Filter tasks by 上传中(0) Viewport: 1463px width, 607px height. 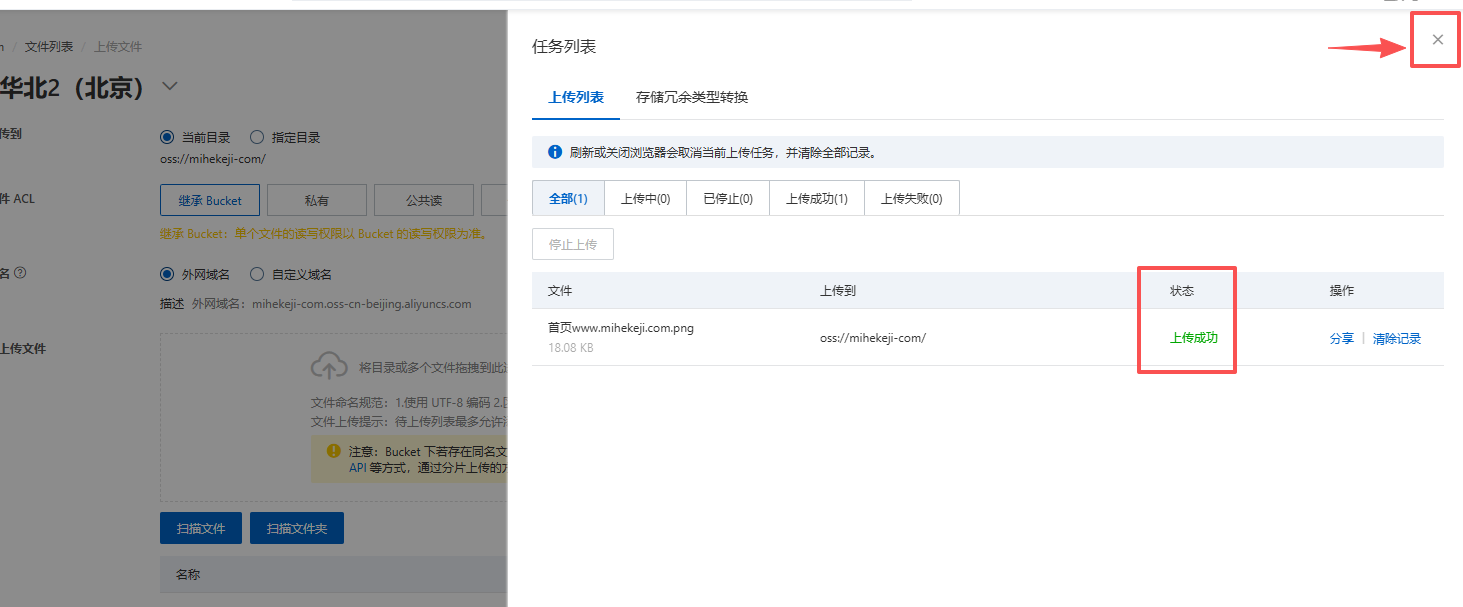(645, 197)
